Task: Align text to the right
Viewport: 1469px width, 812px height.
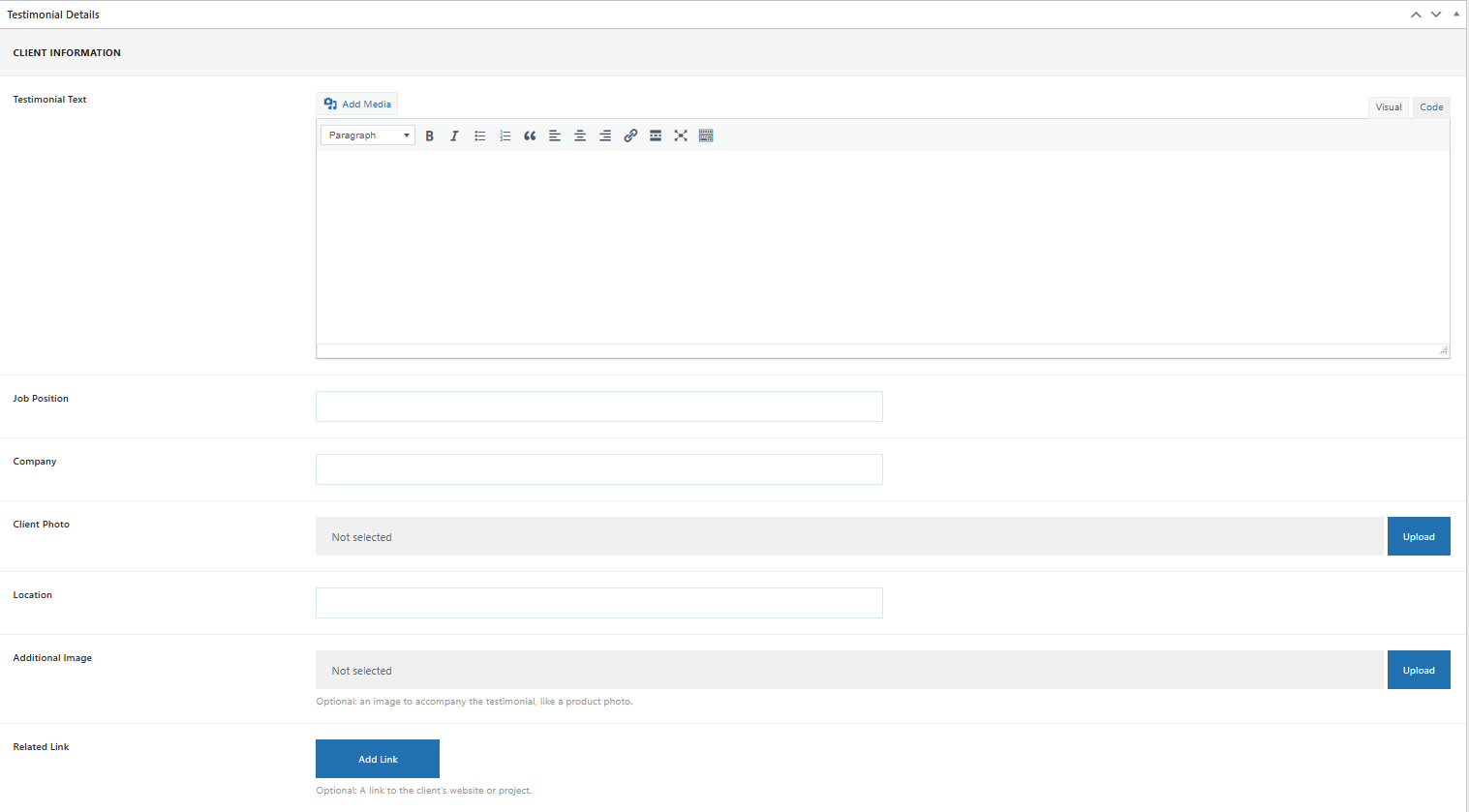Action: pos(605,136)
